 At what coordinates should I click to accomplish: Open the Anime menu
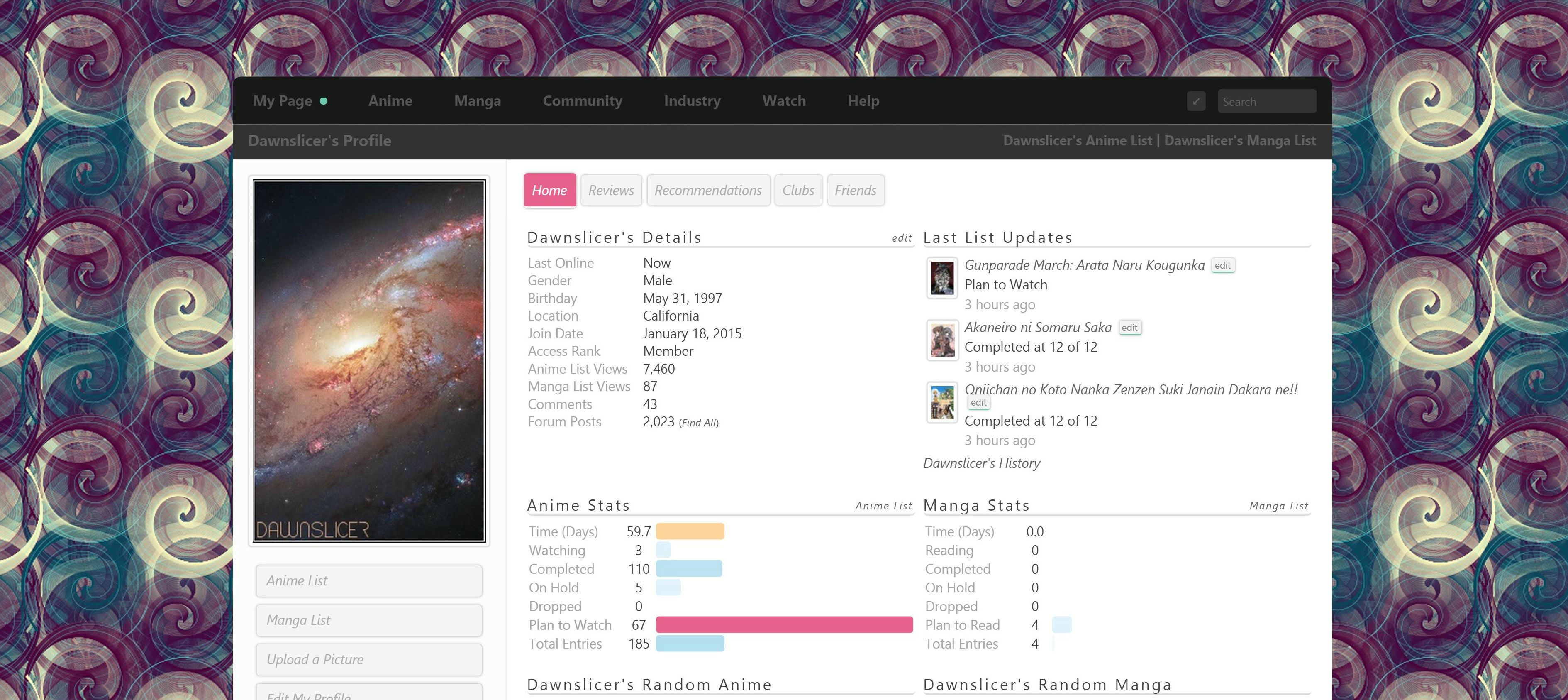tap(390, 101)
